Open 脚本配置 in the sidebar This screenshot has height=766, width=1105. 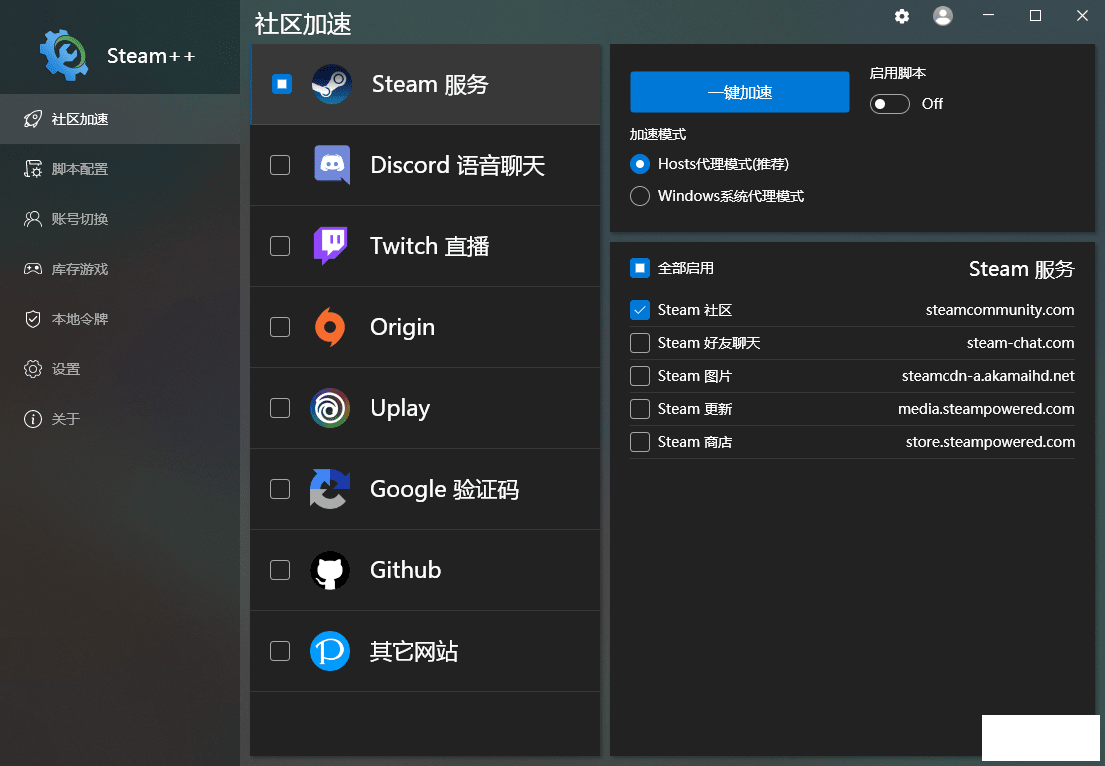80,169
